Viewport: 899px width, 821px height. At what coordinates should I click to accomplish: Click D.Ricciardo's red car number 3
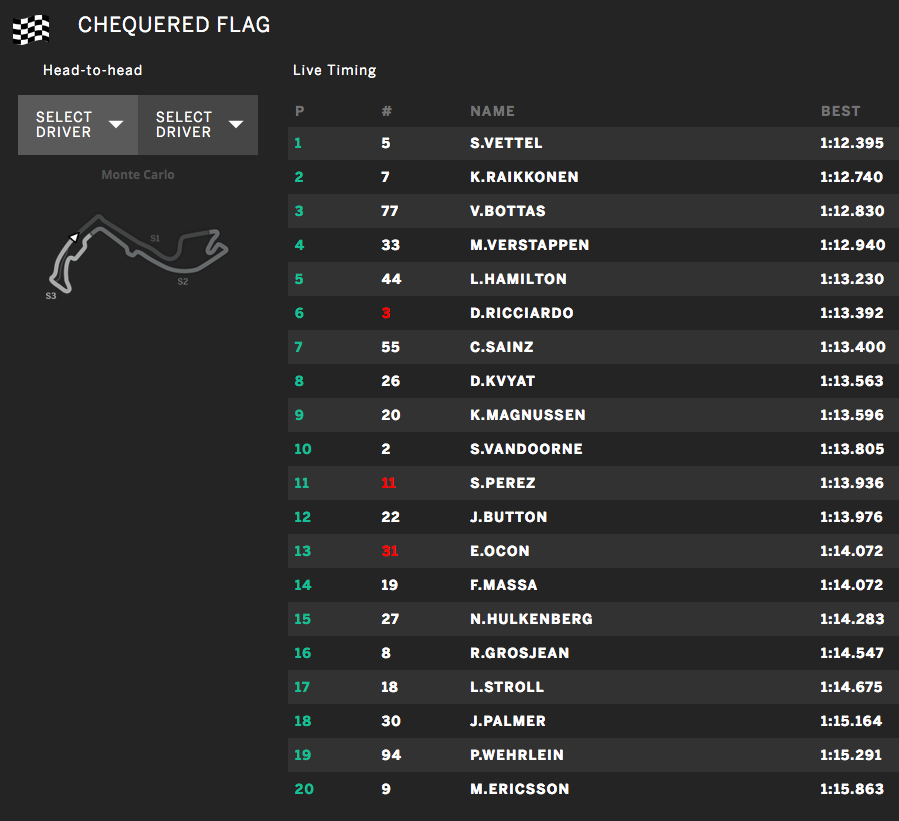[x=386, y=313]
